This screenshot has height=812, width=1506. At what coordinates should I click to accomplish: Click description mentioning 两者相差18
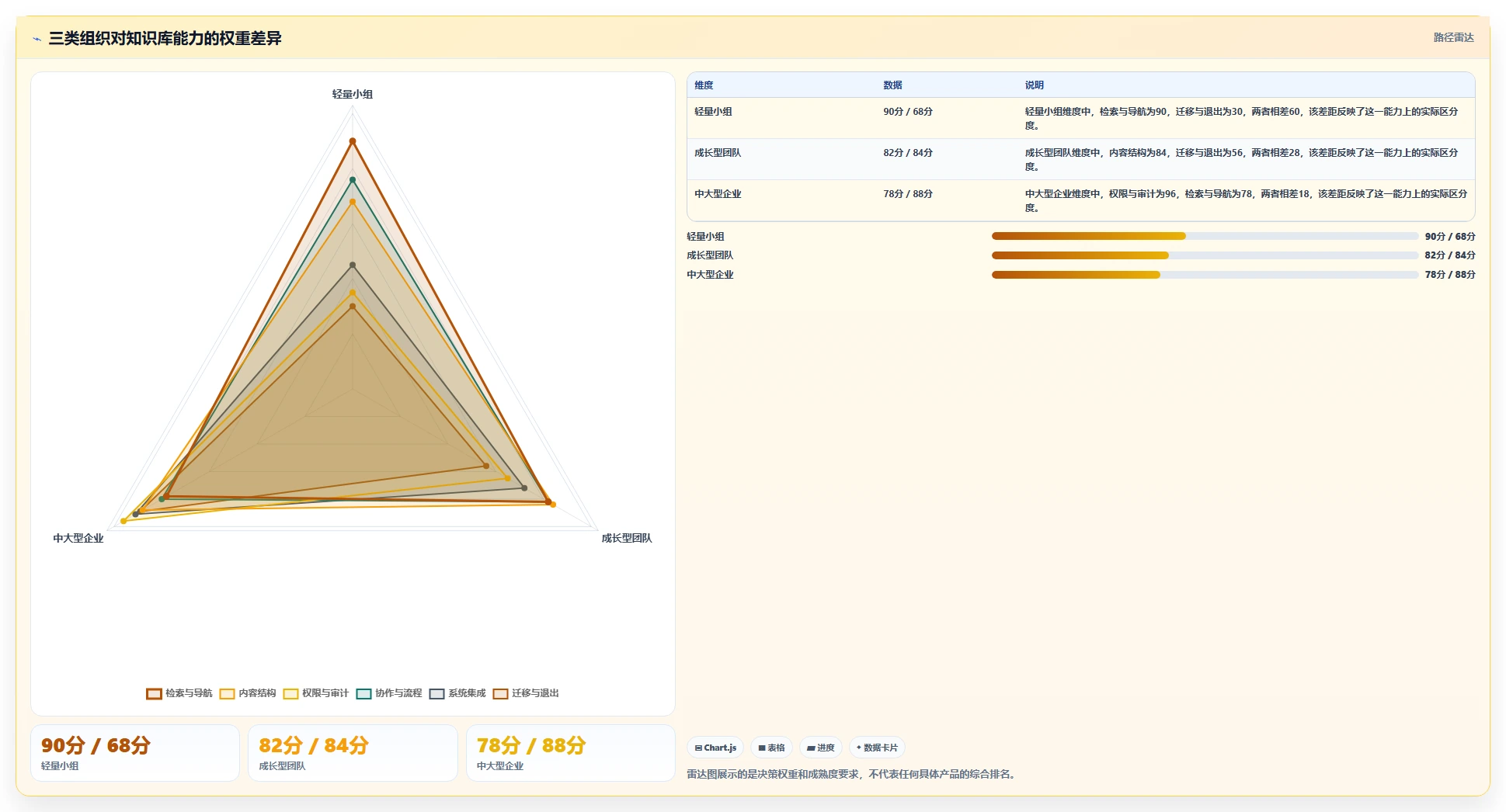(1246, 200)
